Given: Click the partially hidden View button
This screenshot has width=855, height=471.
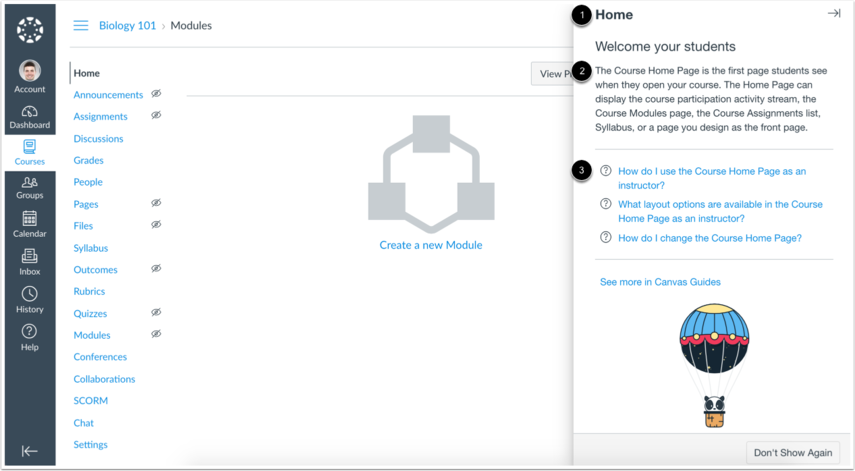Looking at the screenshot, I should (x=552, y=74).
